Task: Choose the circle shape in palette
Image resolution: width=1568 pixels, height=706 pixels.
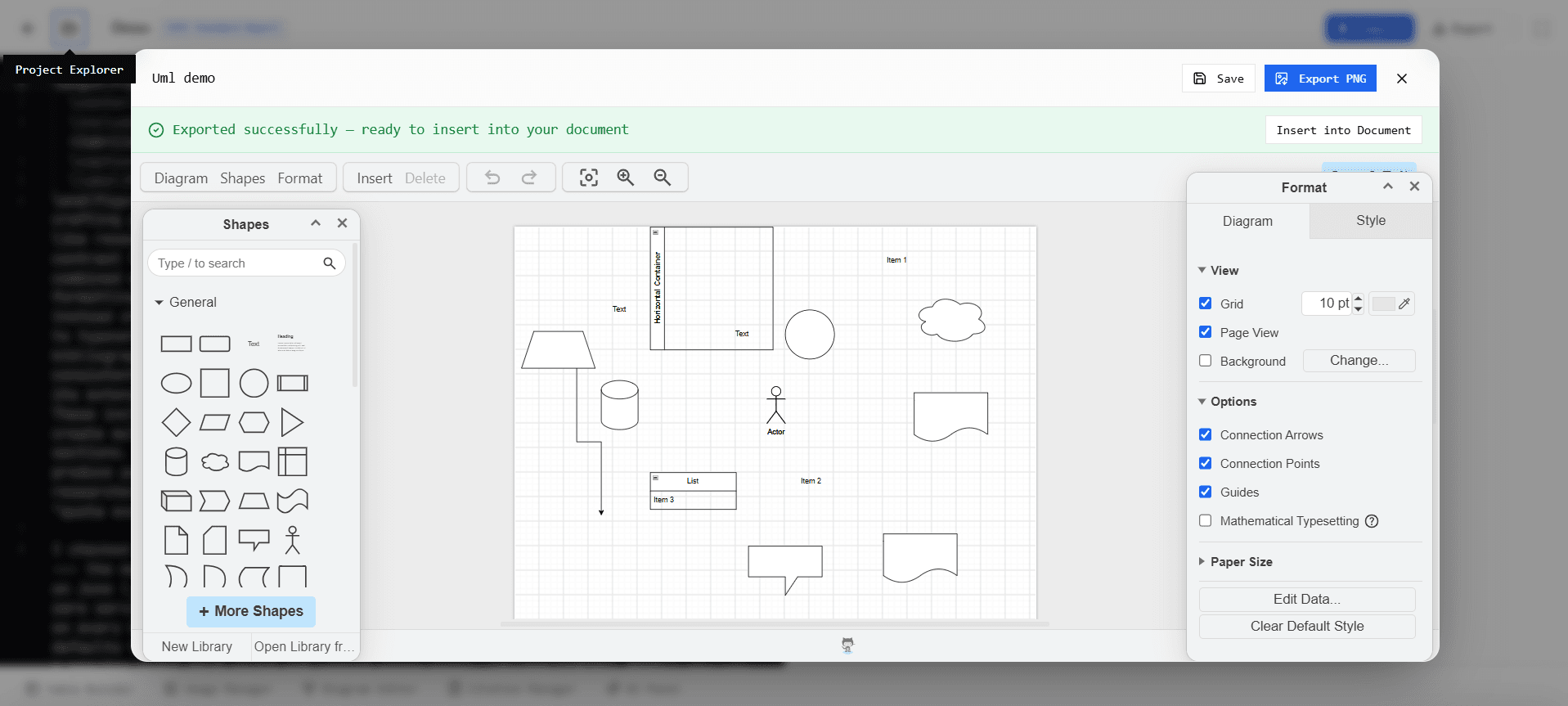Action: tap(254, 383)
